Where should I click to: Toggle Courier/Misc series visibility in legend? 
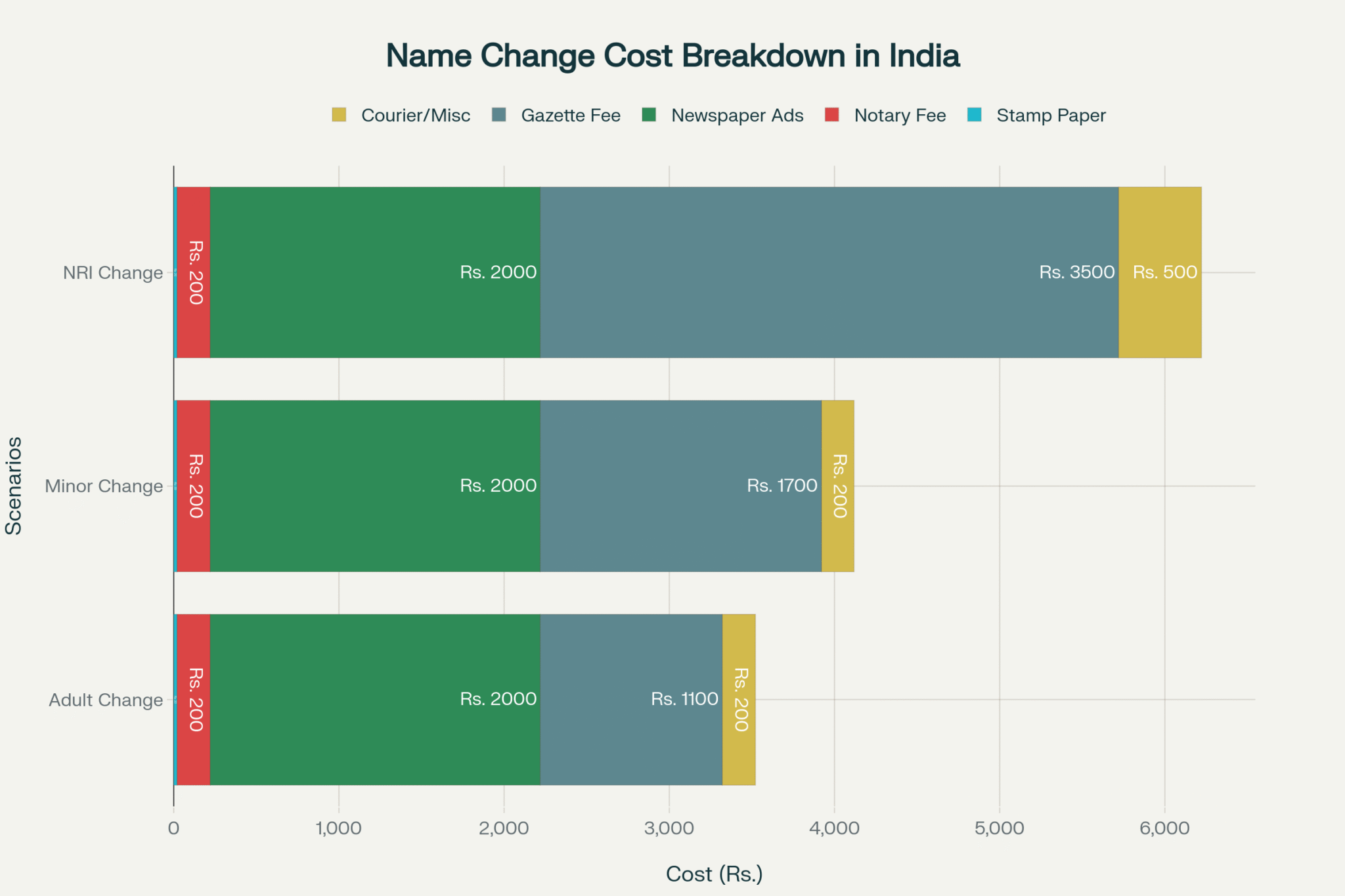click(415, 116)
